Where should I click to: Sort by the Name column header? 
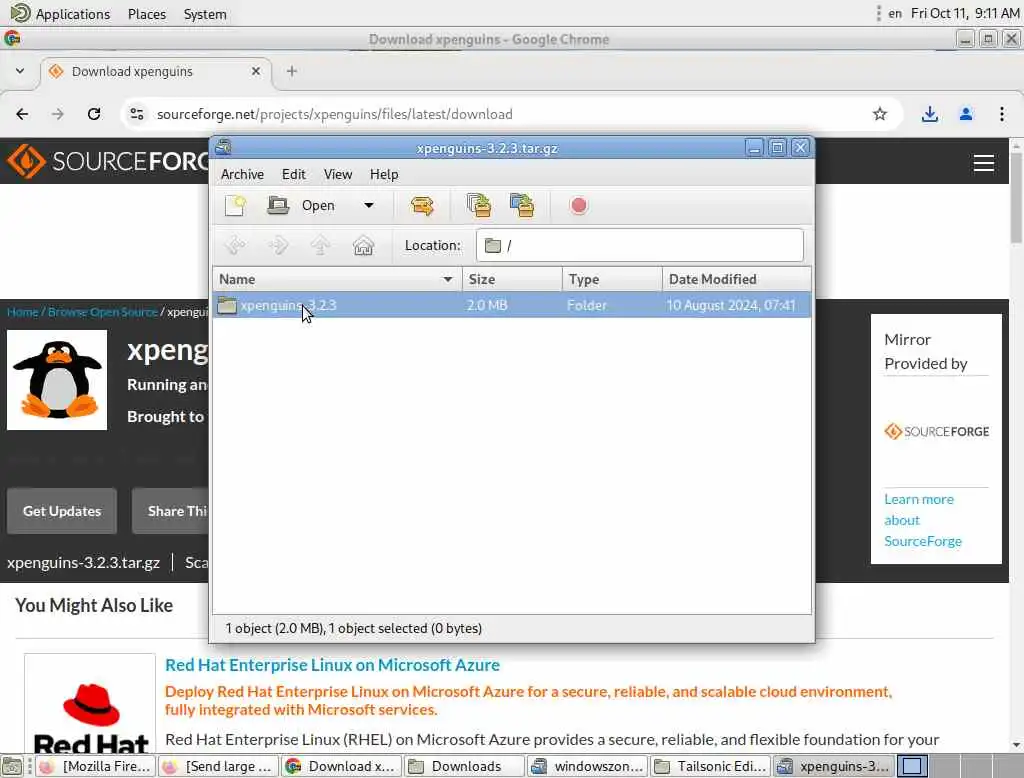pyautogui.click(x=337, y=280)
